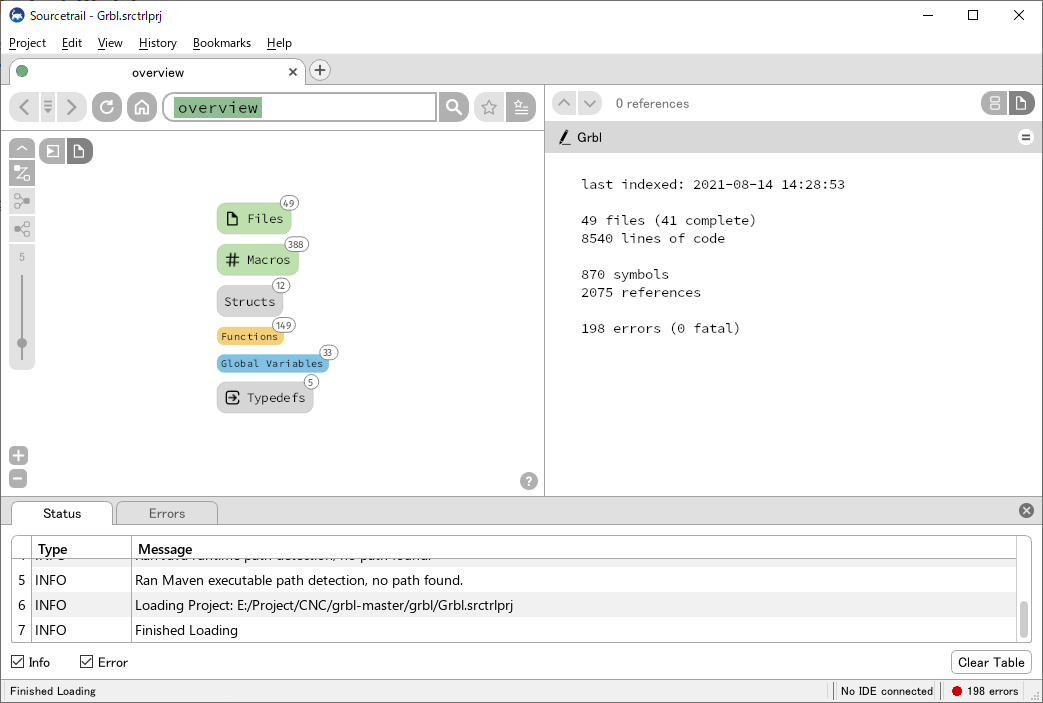Click the depth slider handle

[x=22, y=343]
